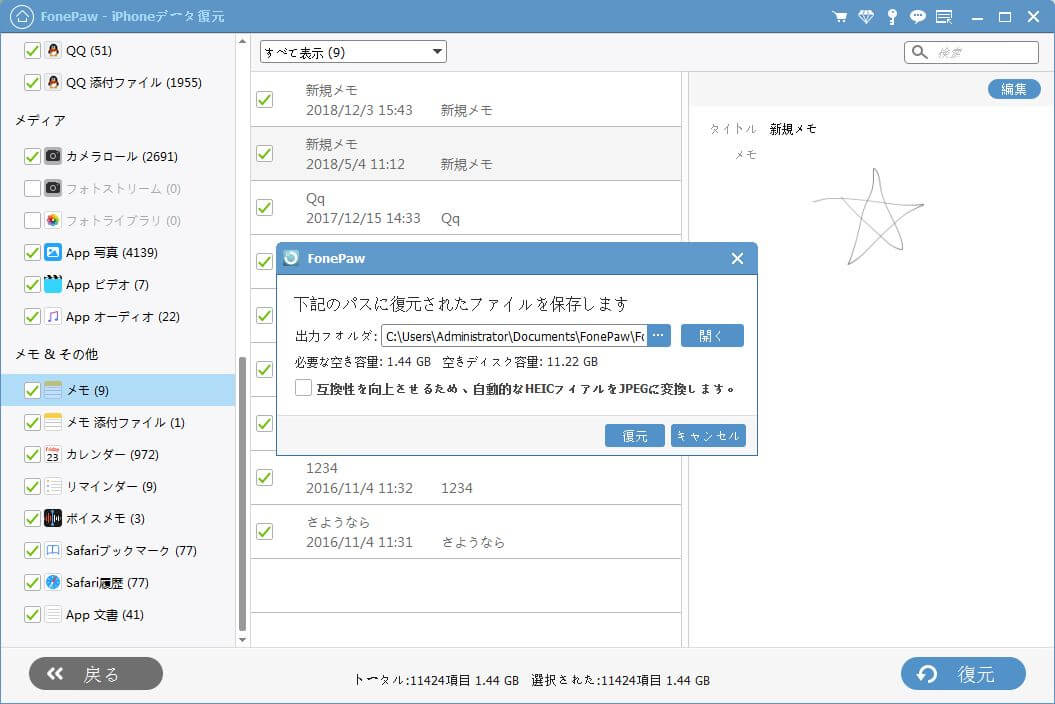Screen dimensions: 1055x704
Task: Click the sidebar scroll up arrow
Action: pos(242,42)
